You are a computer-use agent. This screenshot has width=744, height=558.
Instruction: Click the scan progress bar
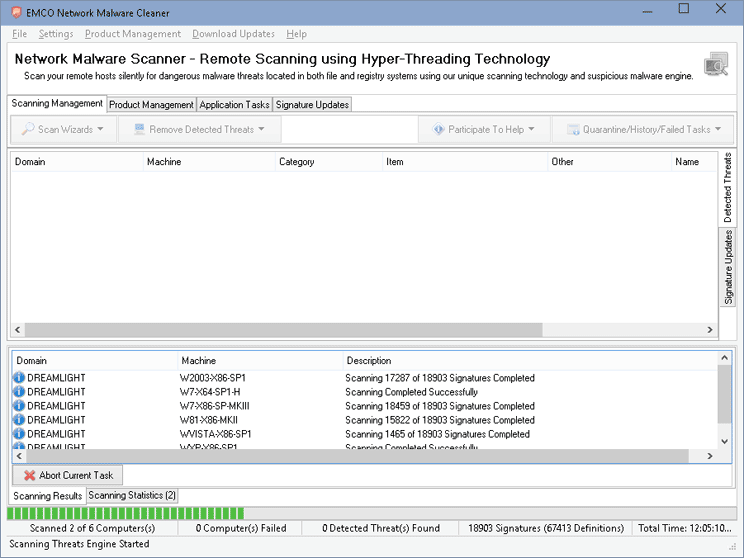372,513
